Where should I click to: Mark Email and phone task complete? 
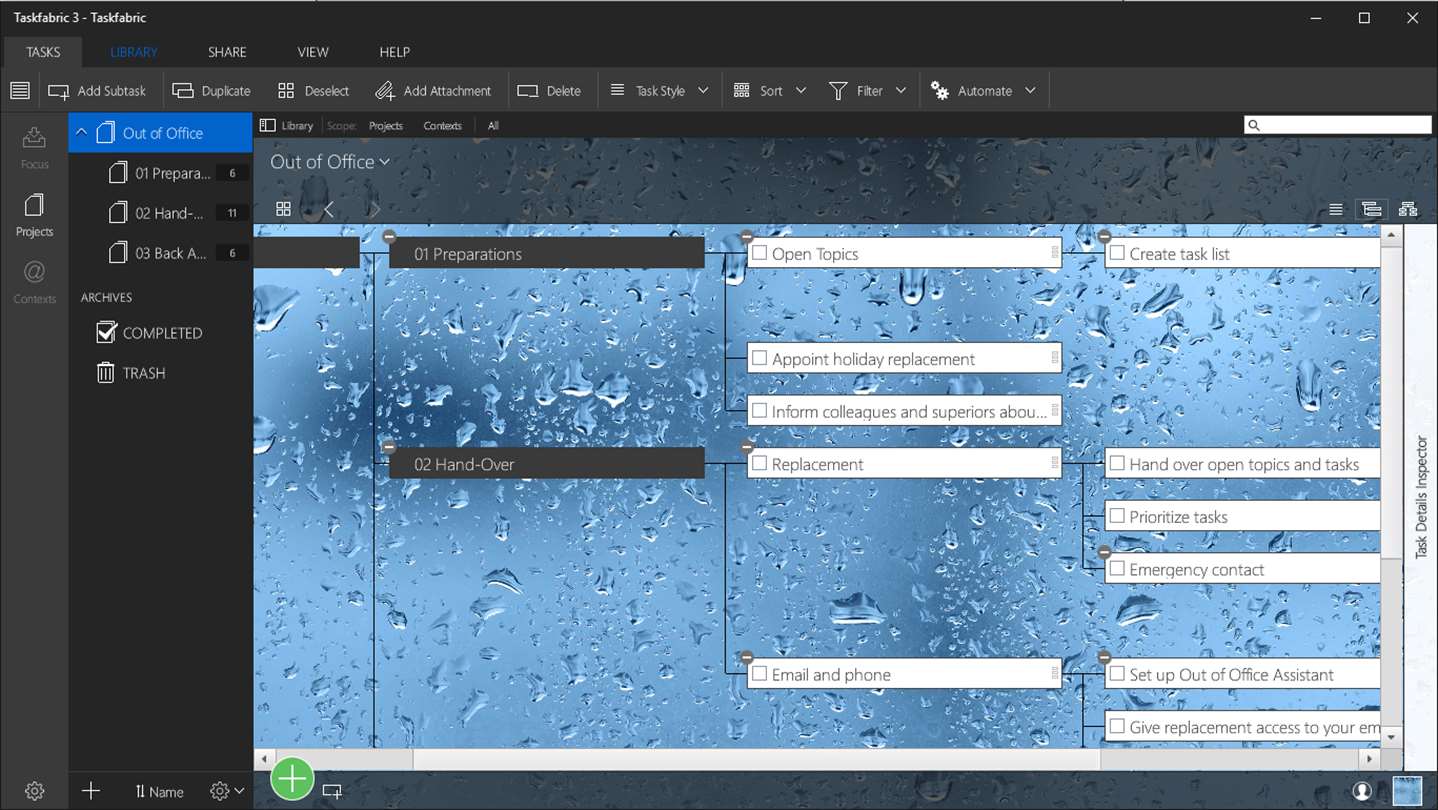pos(759,674)
